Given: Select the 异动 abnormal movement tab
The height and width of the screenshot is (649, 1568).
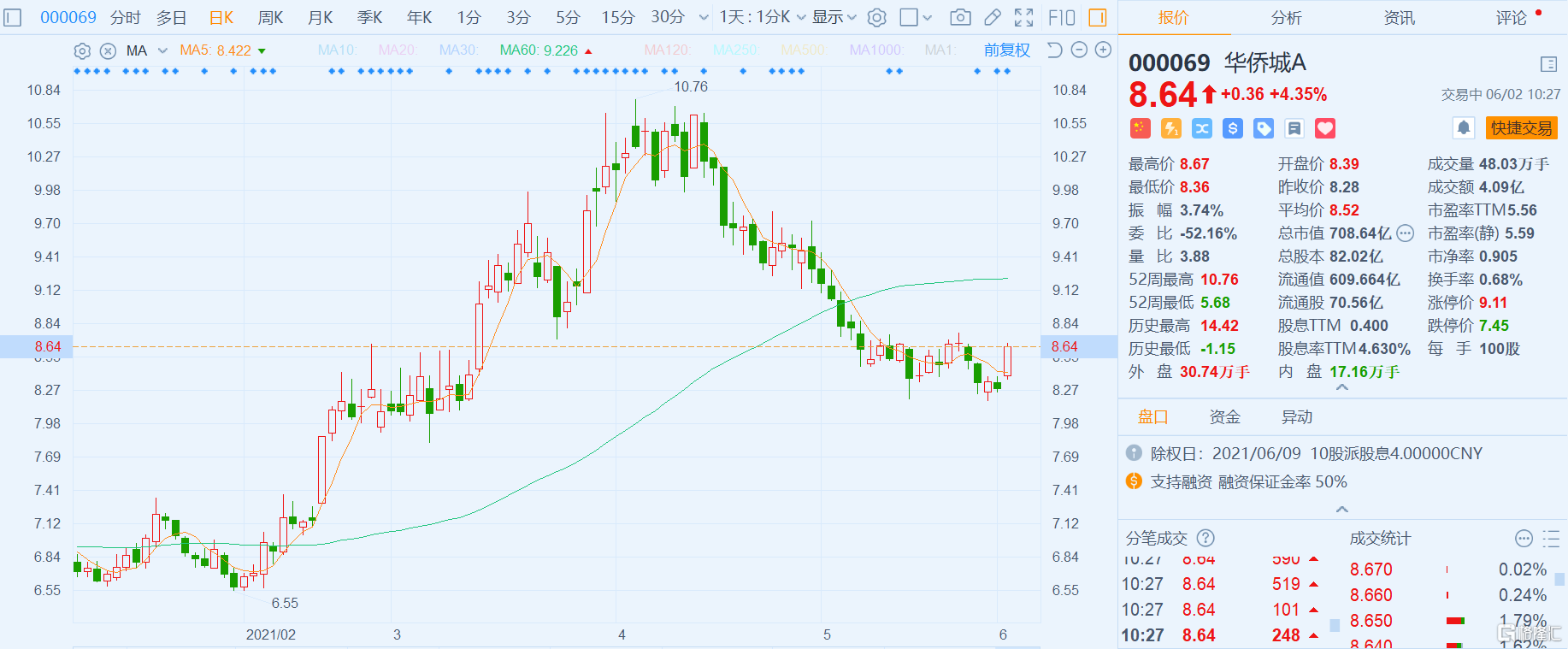Looking at the screenshot, I should click(x=1297, y=417).
